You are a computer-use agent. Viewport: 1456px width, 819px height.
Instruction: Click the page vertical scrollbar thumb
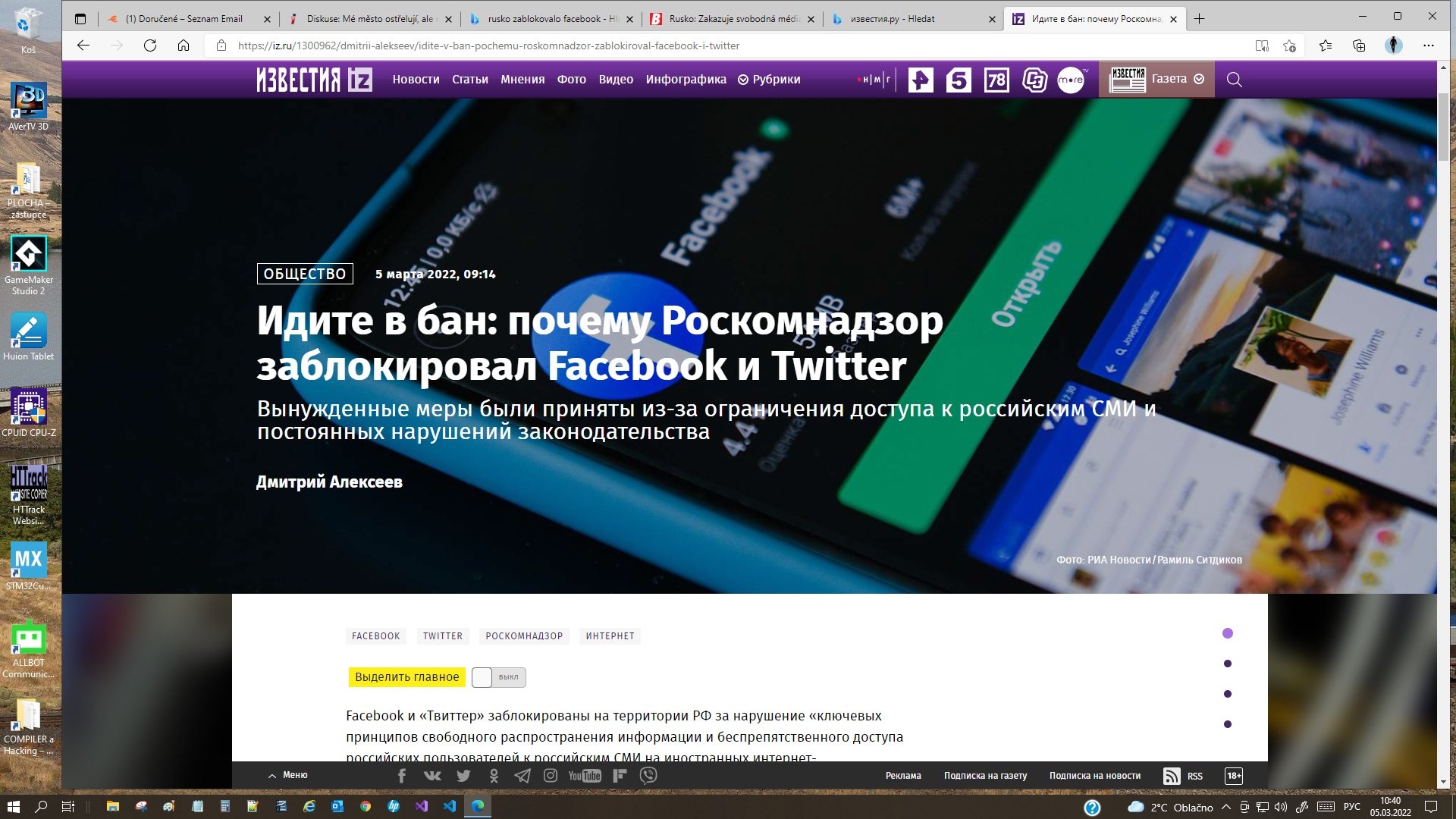[1443, 127]
